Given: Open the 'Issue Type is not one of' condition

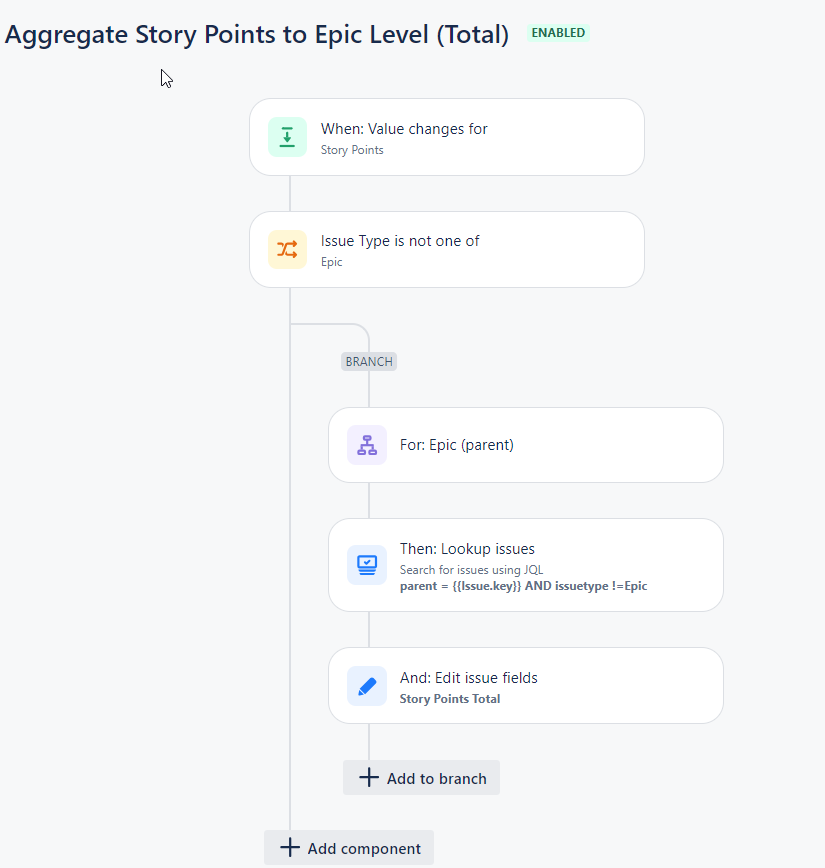Looking at the screenshot, I should click(447, 250).
